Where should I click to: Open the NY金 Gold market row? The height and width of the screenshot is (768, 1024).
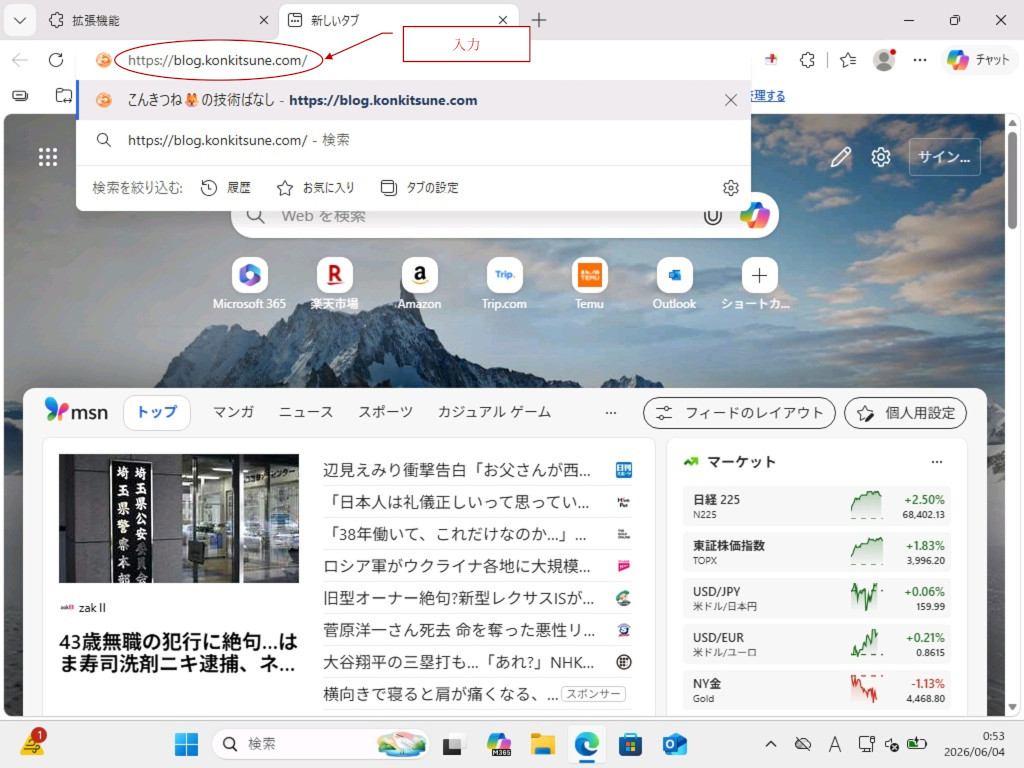[817, 690]
